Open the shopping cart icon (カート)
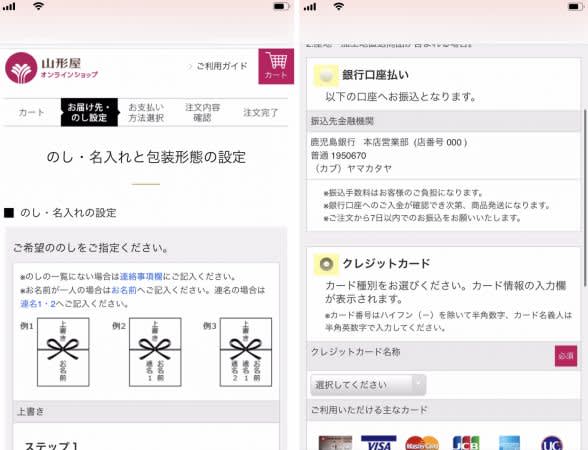This screenshot has width=588, height=450. [276, 66]
